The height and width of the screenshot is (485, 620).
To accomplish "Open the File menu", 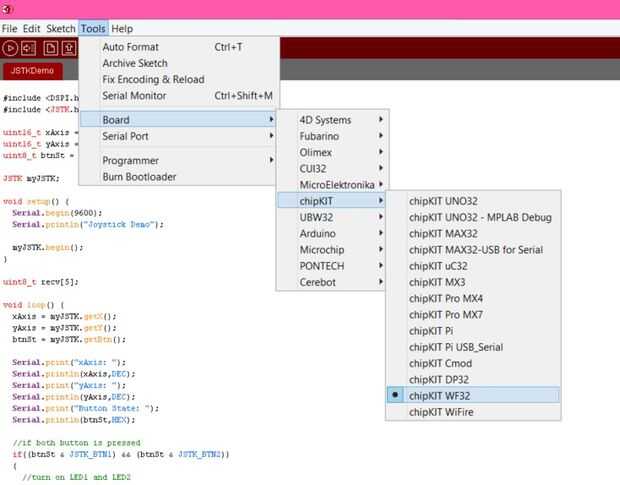I will pos(9,28).
